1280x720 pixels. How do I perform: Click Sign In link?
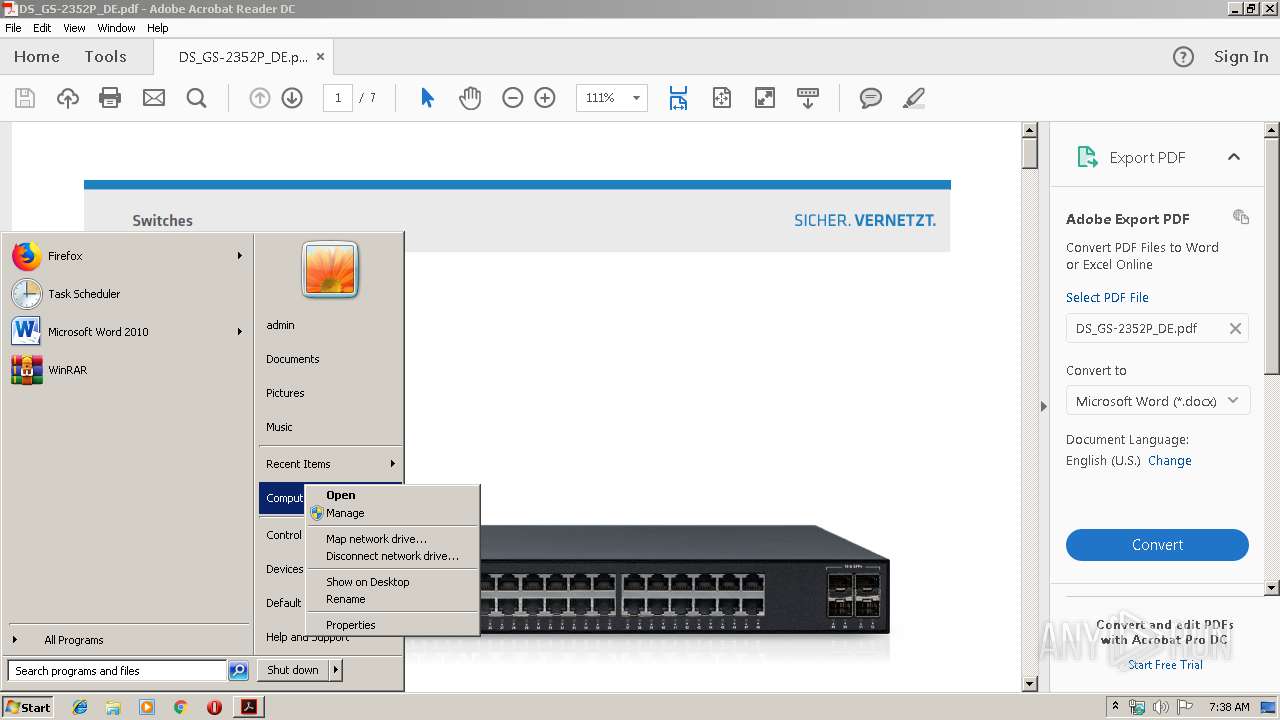[1241, 57]
